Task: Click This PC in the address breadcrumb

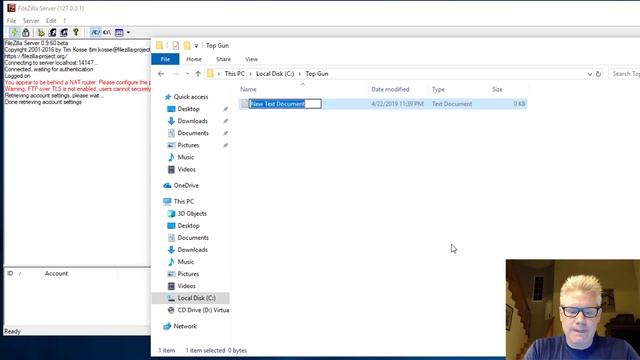Action: point(234,74)
